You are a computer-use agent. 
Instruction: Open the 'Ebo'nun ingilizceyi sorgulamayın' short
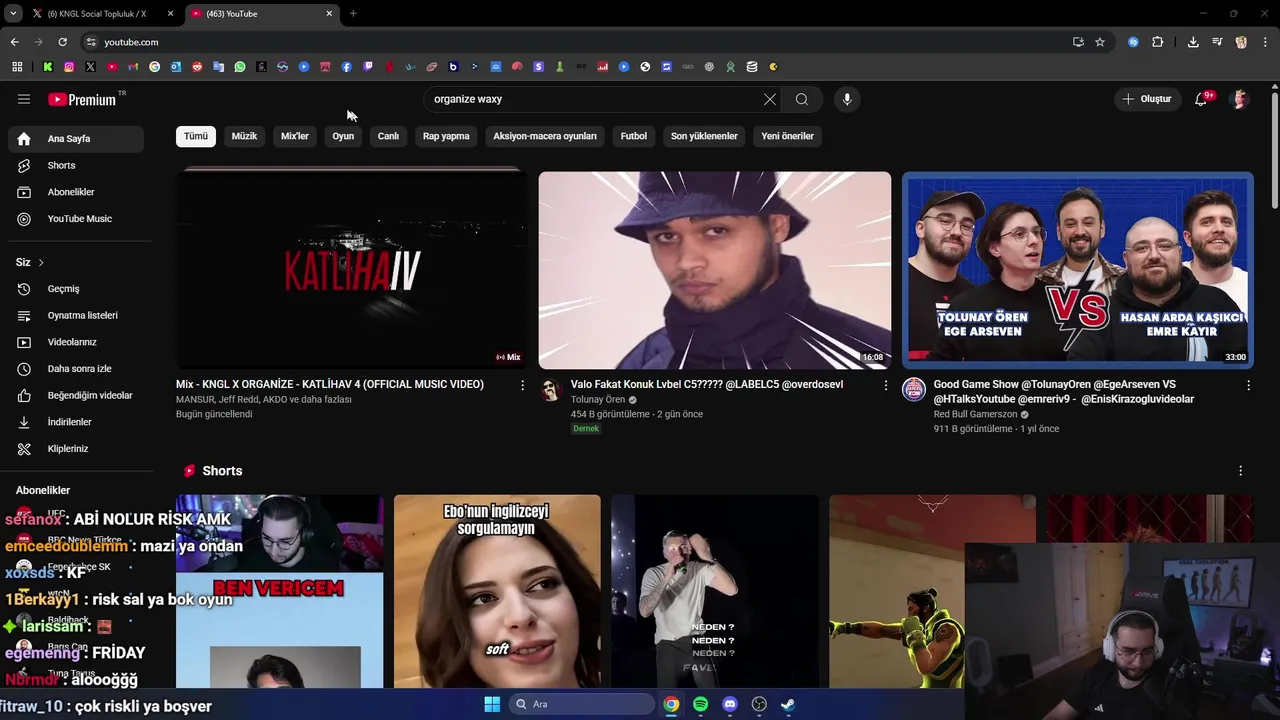click(497, 591)
